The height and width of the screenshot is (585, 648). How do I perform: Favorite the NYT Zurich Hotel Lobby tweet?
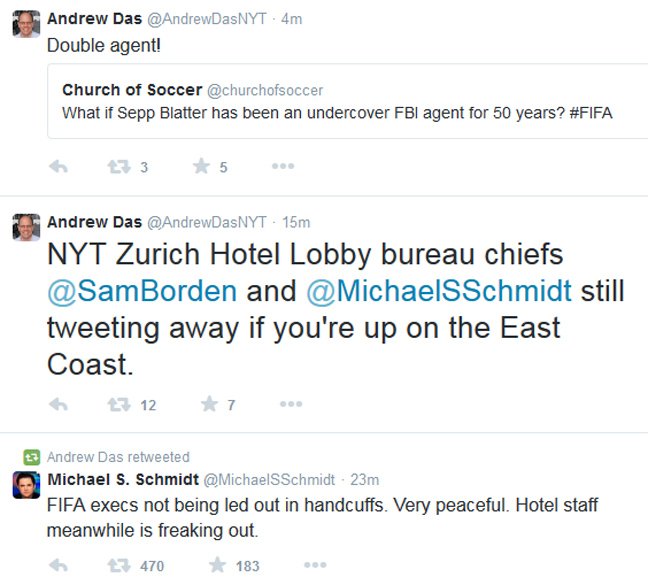[x=209, y=404]
